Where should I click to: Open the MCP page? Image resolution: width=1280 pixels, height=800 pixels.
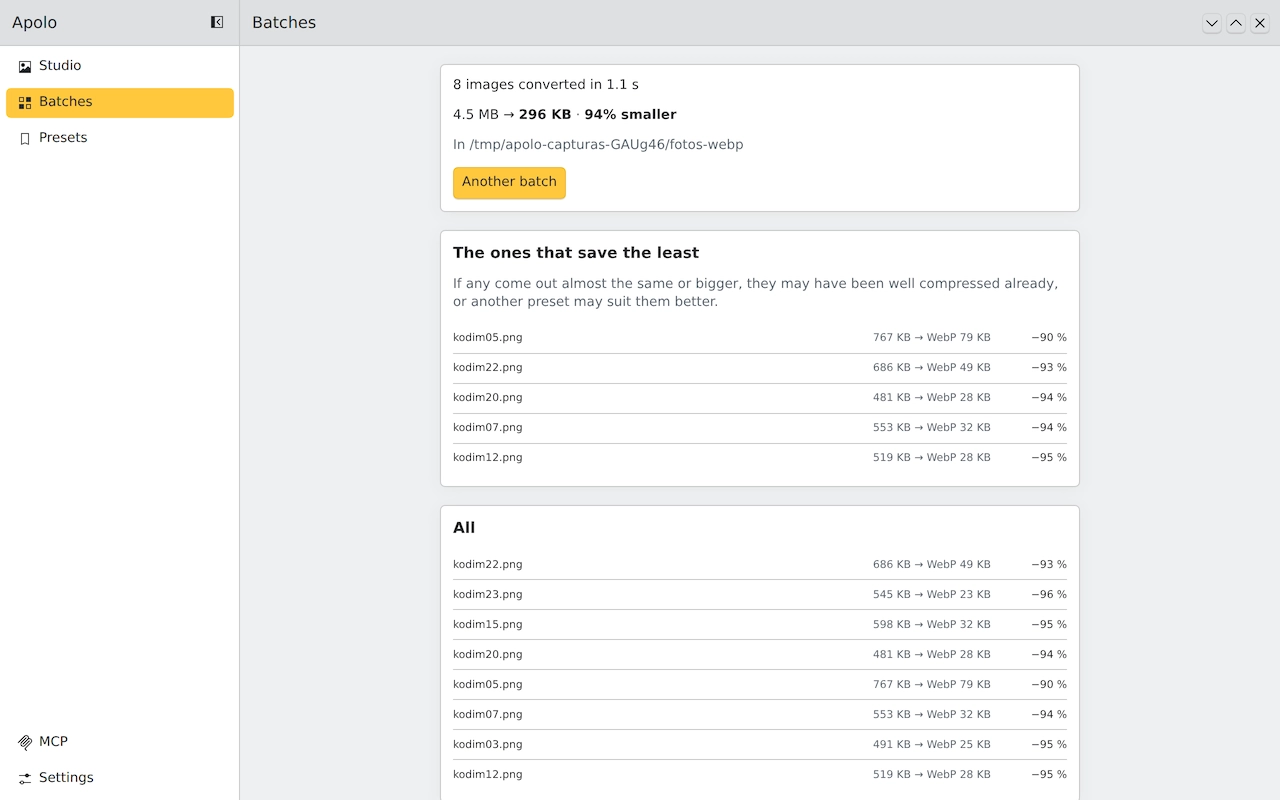(120, 742)
